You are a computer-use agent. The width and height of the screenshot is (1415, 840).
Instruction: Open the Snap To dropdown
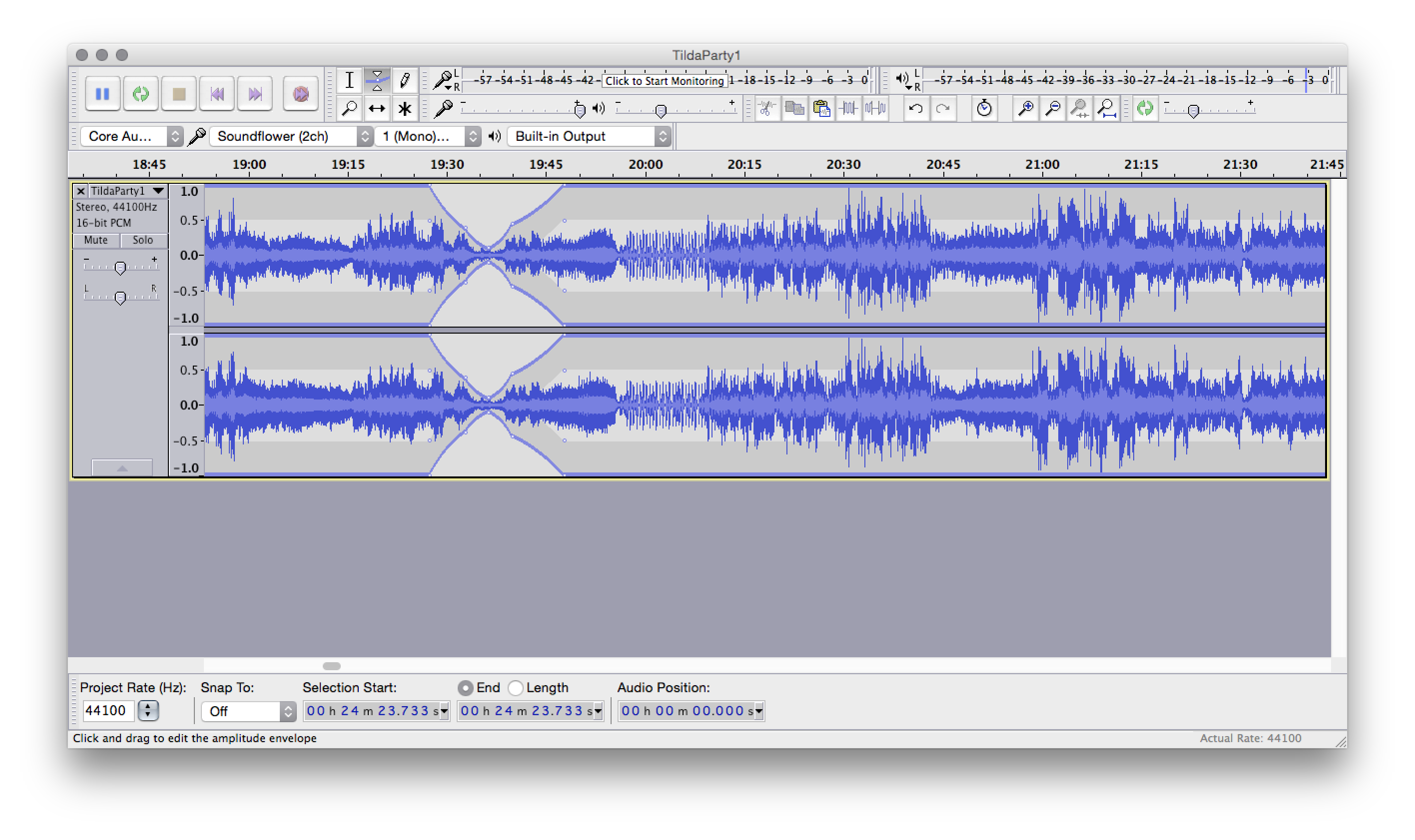click(248, 711)
